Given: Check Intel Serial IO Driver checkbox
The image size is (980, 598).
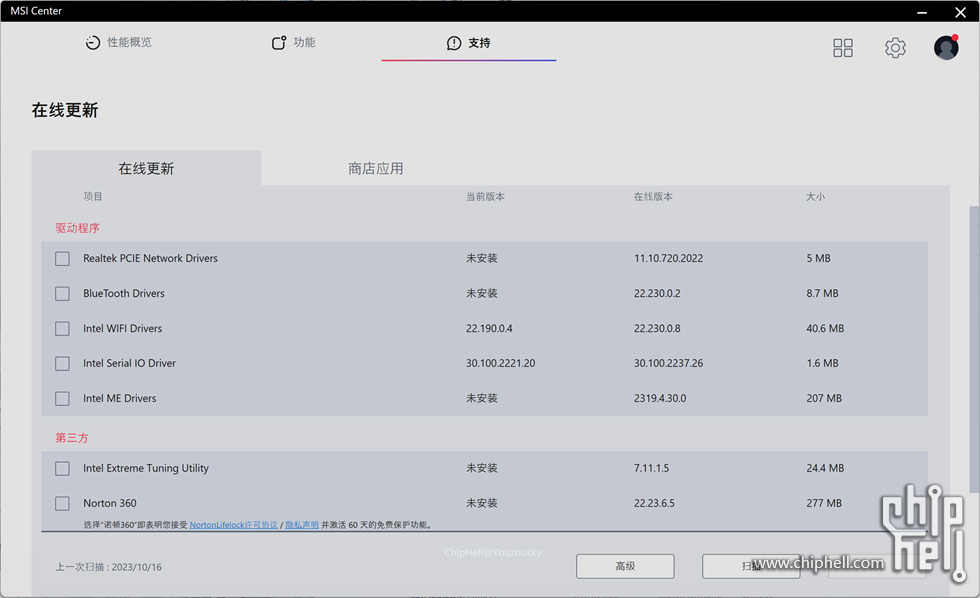Looking at the screenshot, I should (62, 363).
